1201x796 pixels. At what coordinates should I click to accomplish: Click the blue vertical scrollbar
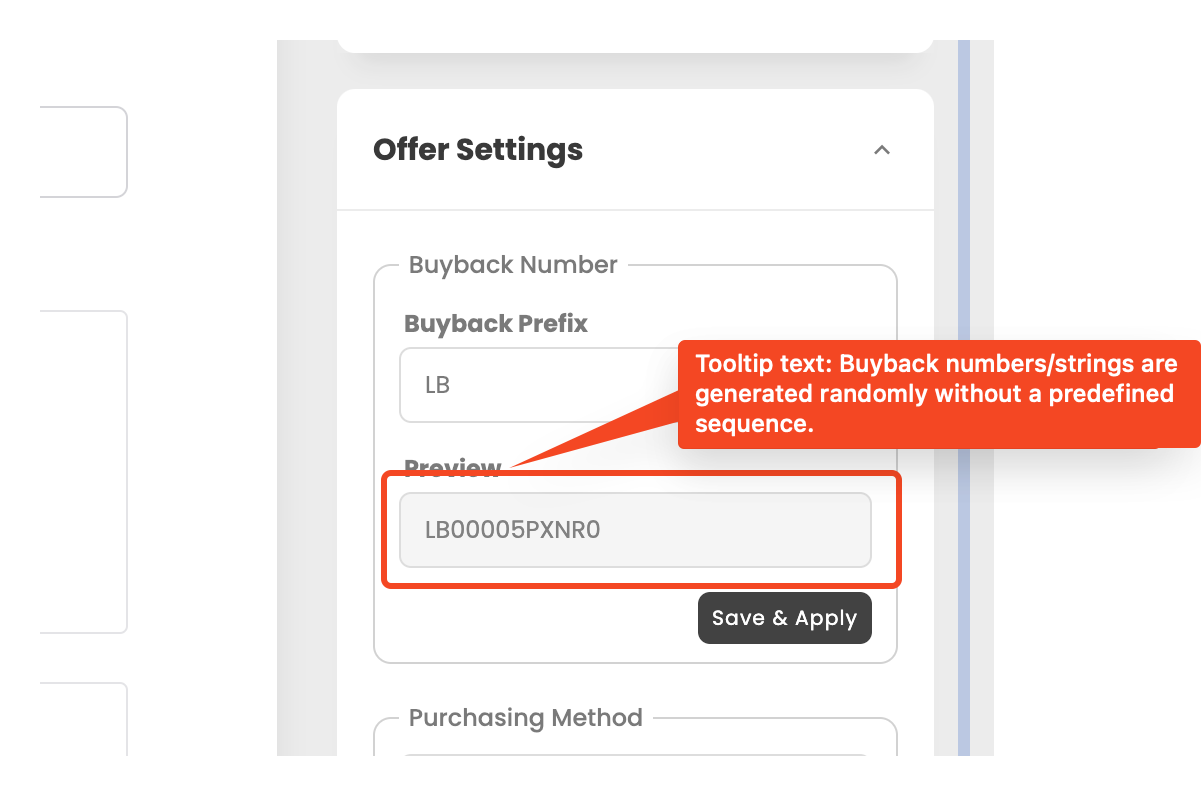(x=964, y=398)
